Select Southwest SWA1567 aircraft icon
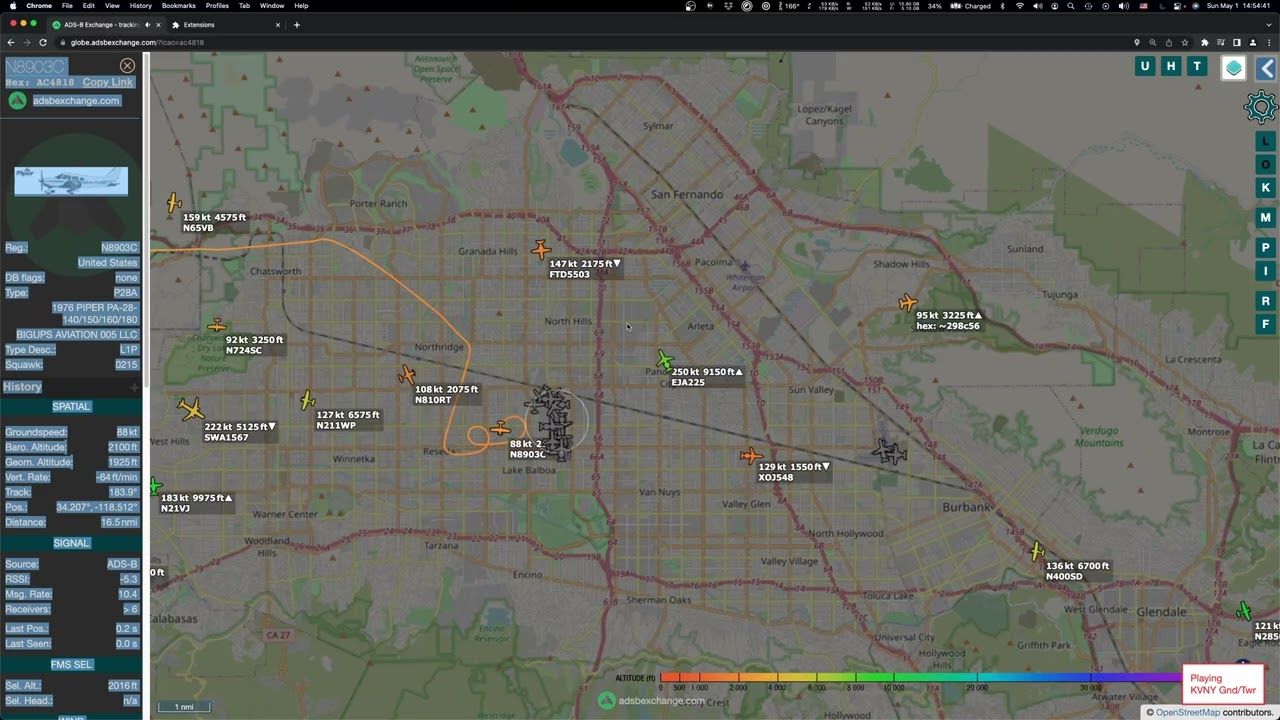 click(x=191, y=409)
